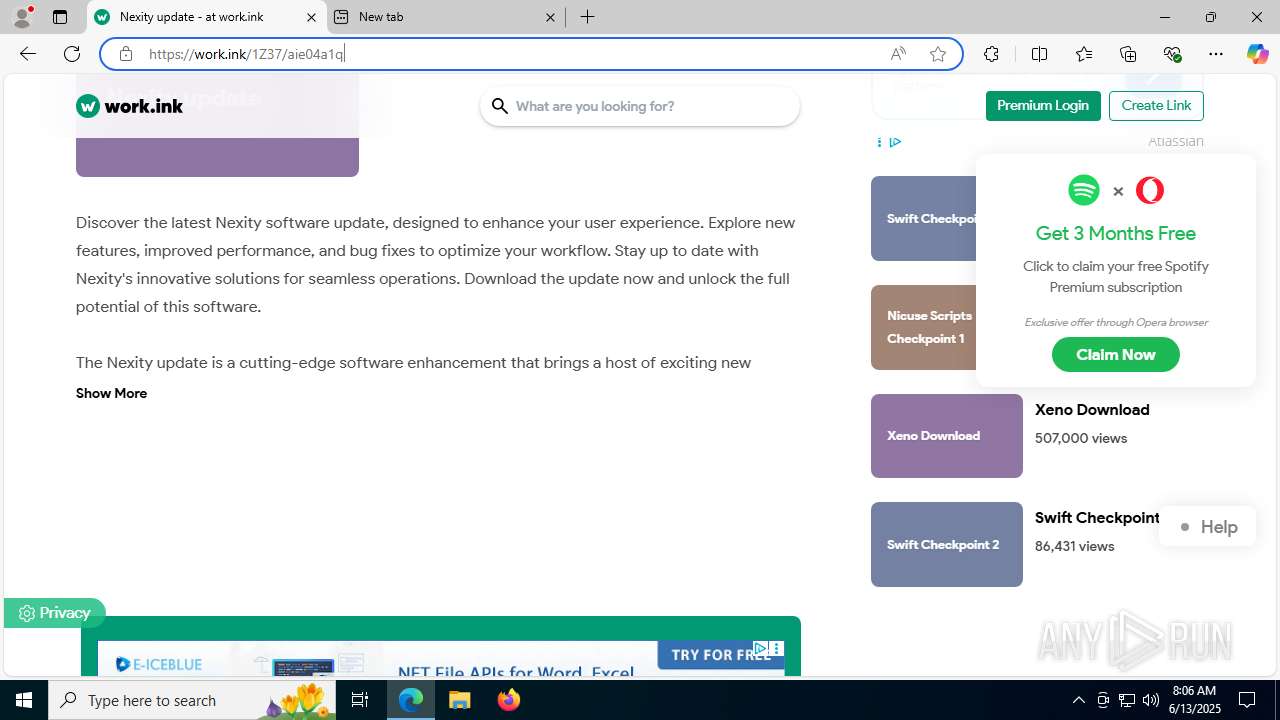Viewport: 1280px width, 720px height.
Task: Close the Nexity update tab
Action: pyautogui.click(x=311, y=17)
